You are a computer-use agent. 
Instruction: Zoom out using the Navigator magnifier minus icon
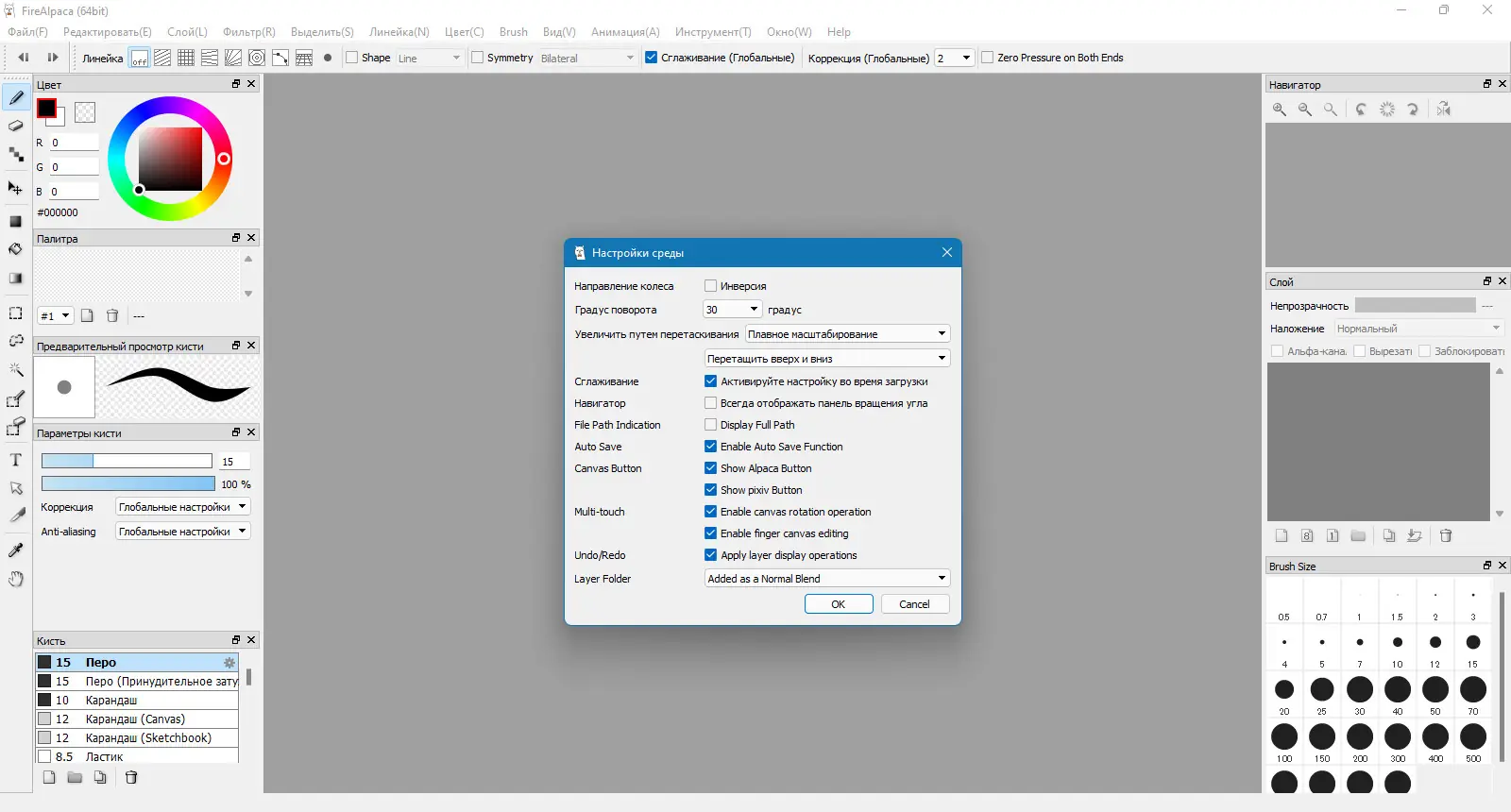click(1305, 110)
